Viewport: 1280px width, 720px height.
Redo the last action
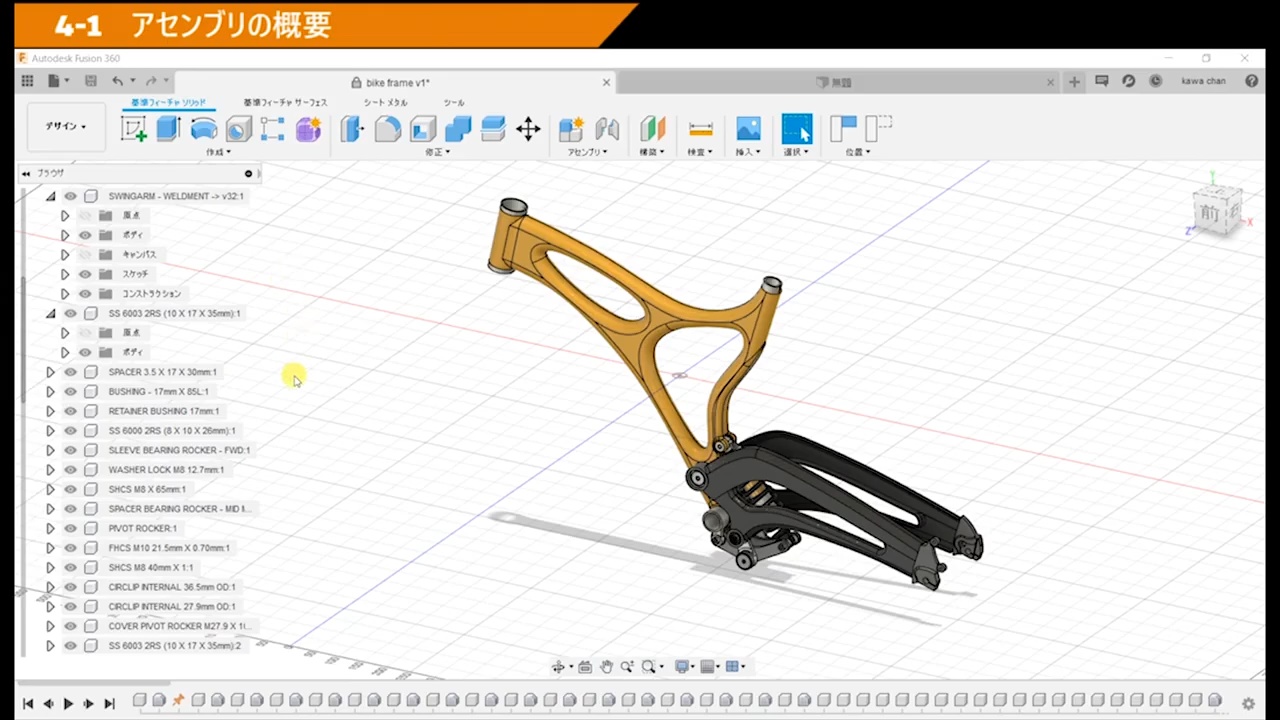pos(151,81)
